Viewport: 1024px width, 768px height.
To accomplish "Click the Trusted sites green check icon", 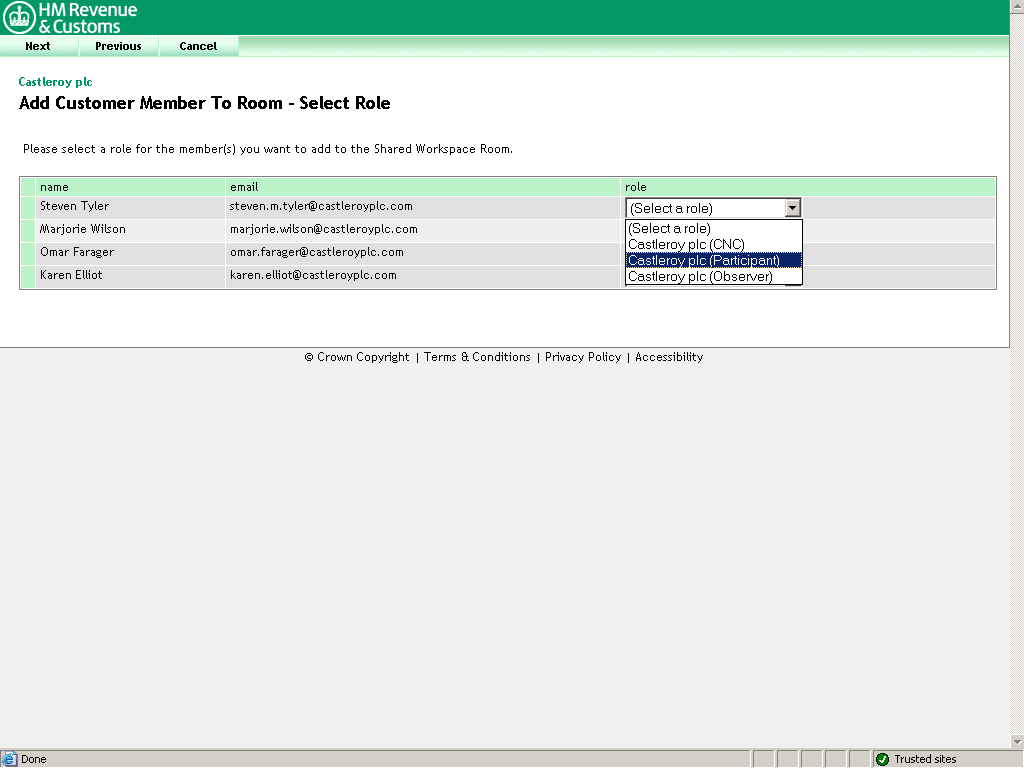I will click(x=882, y=759).
